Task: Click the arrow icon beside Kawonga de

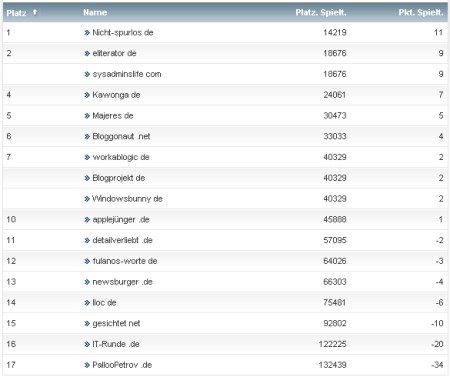Action: (x=87, y=95)
